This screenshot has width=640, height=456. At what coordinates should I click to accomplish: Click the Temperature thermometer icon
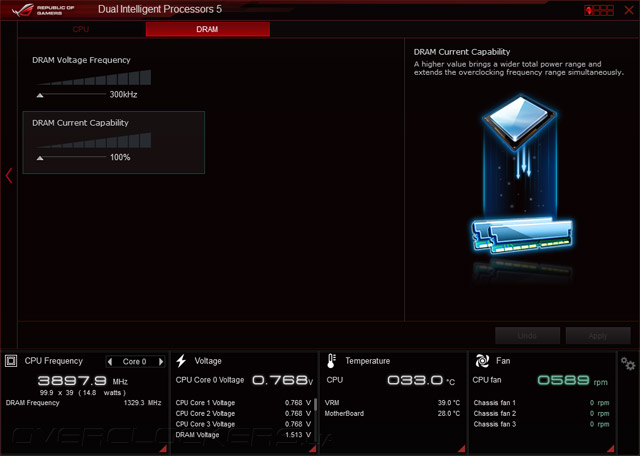coord(331,361)
